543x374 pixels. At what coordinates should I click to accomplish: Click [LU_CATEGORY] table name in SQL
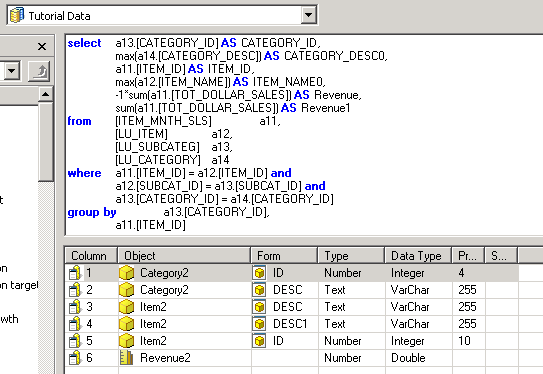point(158,160)
